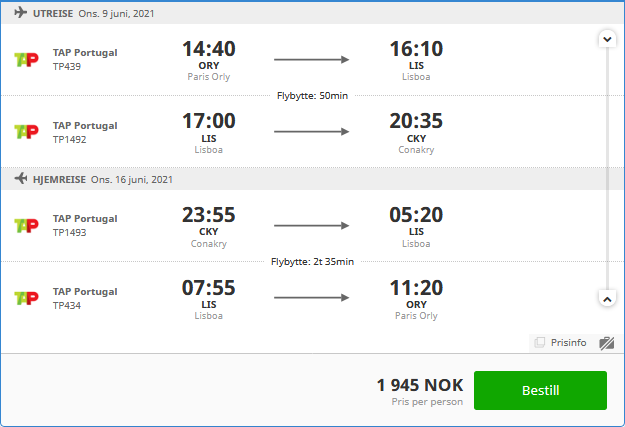625x427 pixels.
Task: Open the Prisinfo link
Action: [568, 342]
